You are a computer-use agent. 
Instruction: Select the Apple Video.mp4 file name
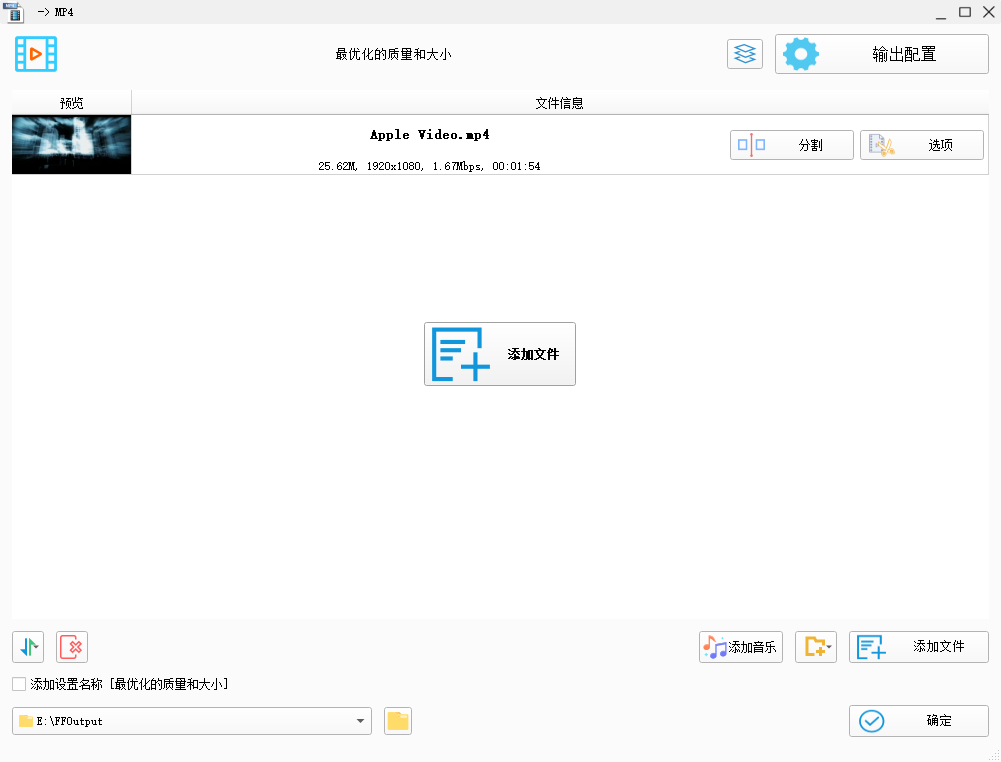coord(429,135)
